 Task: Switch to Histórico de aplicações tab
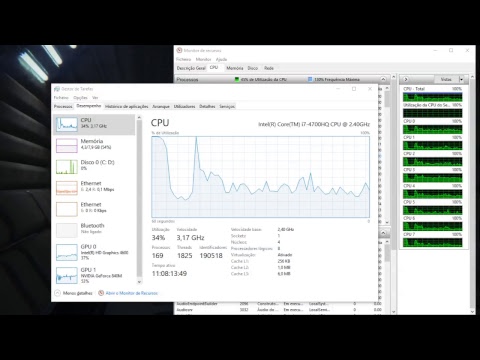pos(127,106)
